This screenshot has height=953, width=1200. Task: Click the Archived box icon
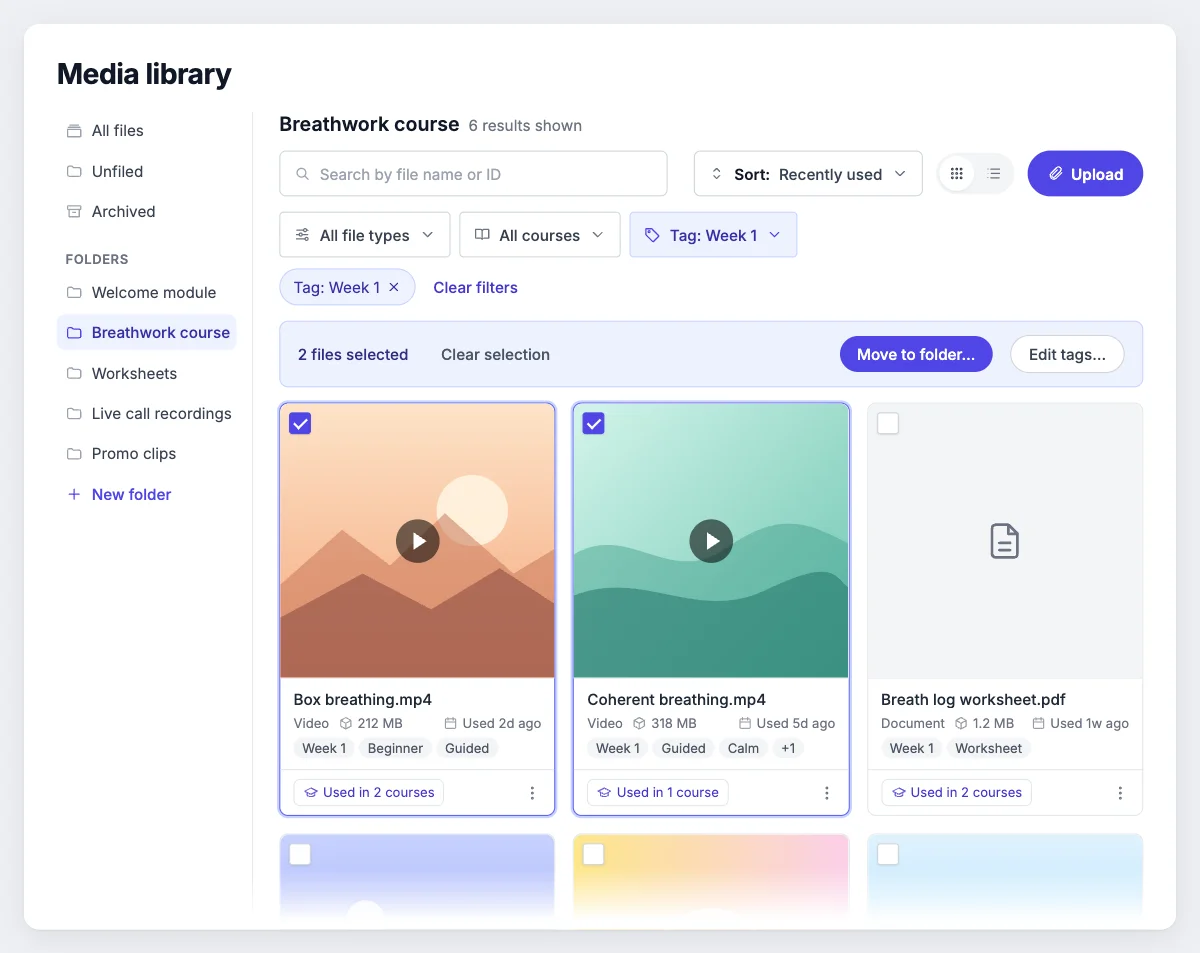74,211
